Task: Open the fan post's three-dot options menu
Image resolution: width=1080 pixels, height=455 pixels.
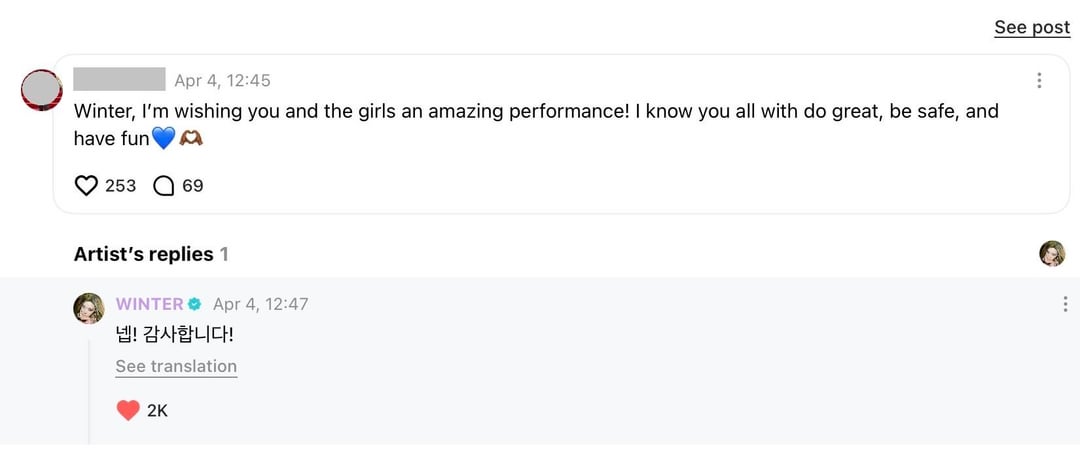Action: click(1039, 80)
